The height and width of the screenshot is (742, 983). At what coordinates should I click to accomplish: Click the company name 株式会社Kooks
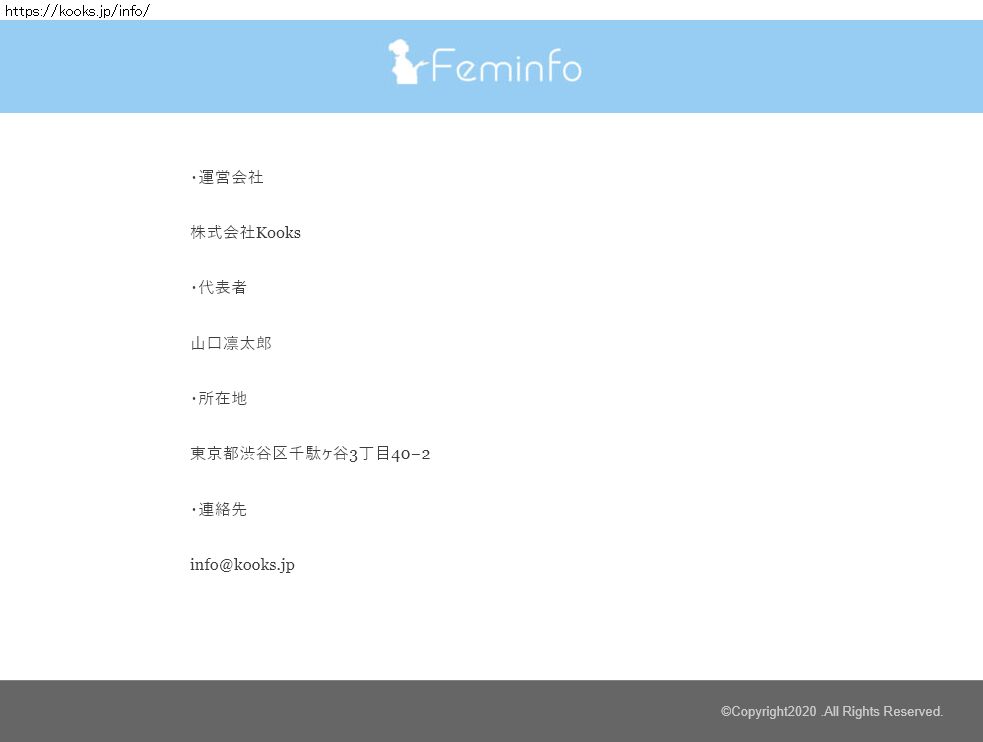[245, 233]
